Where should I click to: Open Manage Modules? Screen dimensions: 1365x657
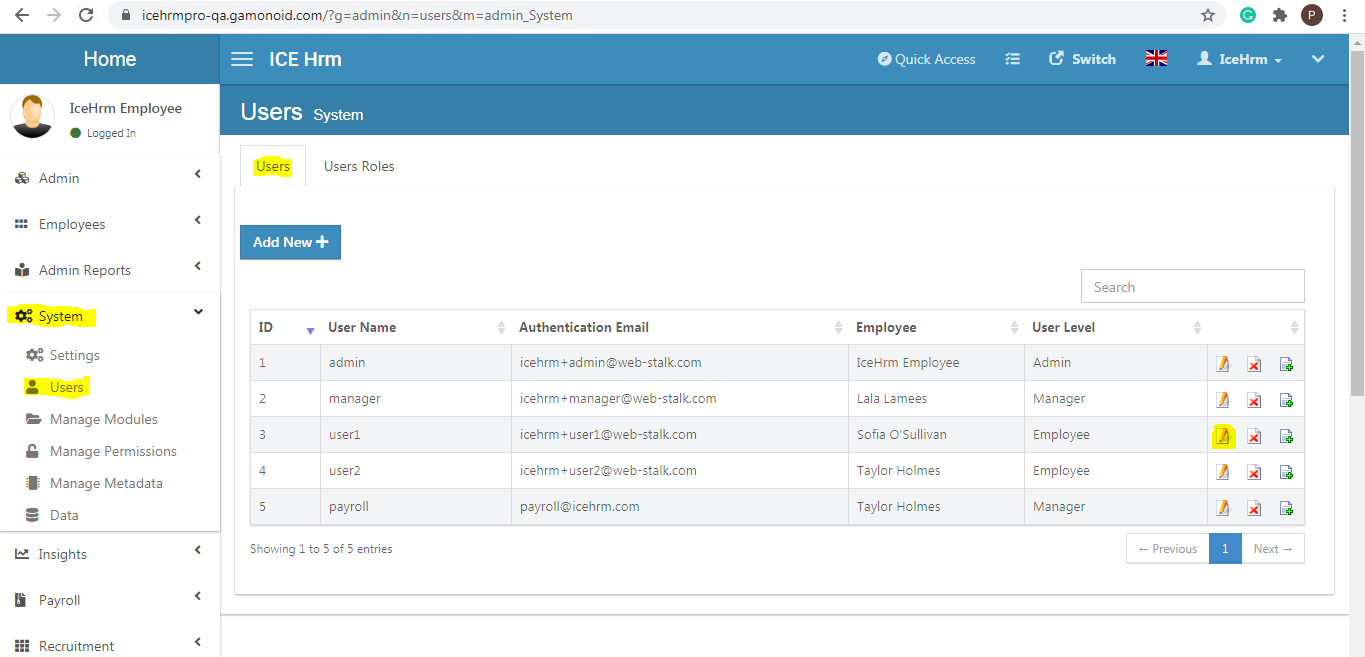pos(91,419)
